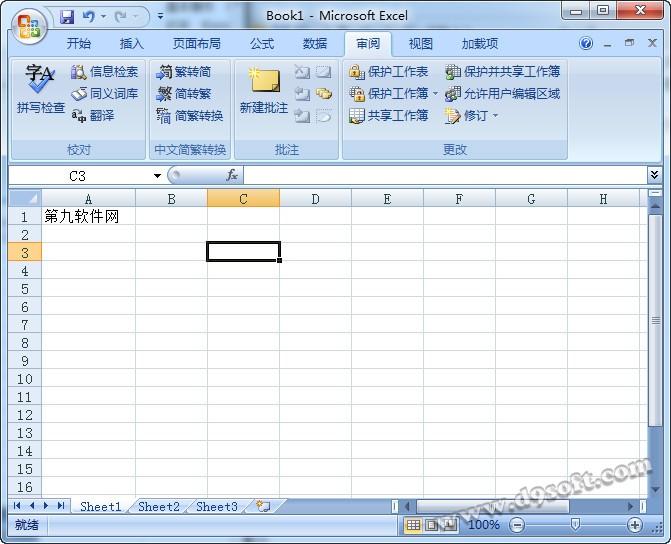671x544 pixels.
Task: Select the Sheet1 tab
Action: [x=101, y=506]
